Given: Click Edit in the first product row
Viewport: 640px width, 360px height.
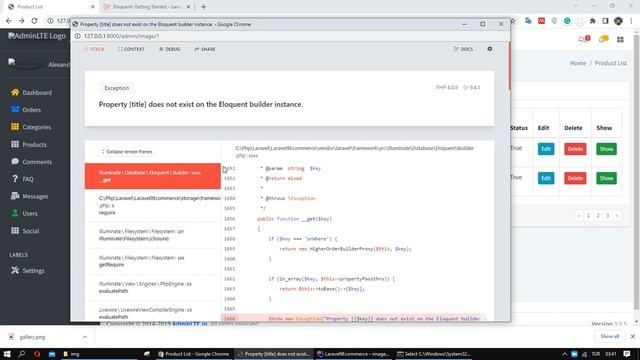Looking at the screenshot, I should pyautogui.click(x=546, y=149).
